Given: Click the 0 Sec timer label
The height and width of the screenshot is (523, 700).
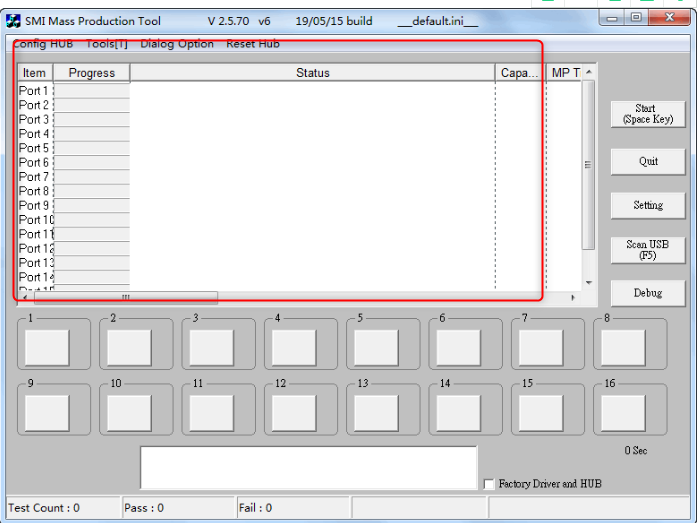Looking at the screenshot, I should point(636,451).
